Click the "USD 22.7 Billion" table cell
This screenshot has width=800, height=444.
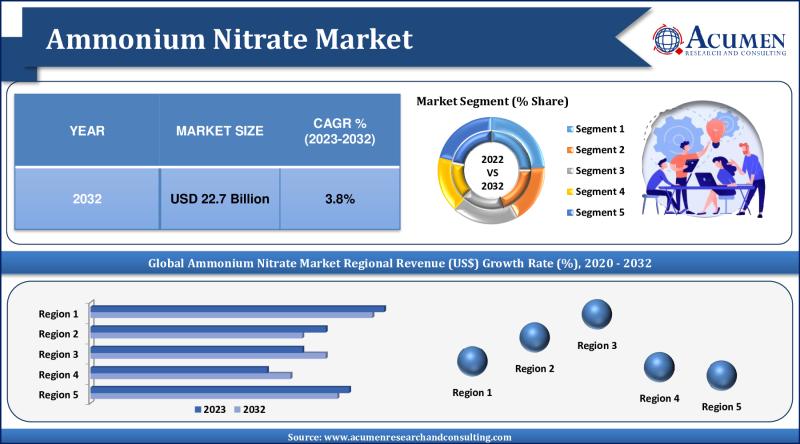pos(219,199)
